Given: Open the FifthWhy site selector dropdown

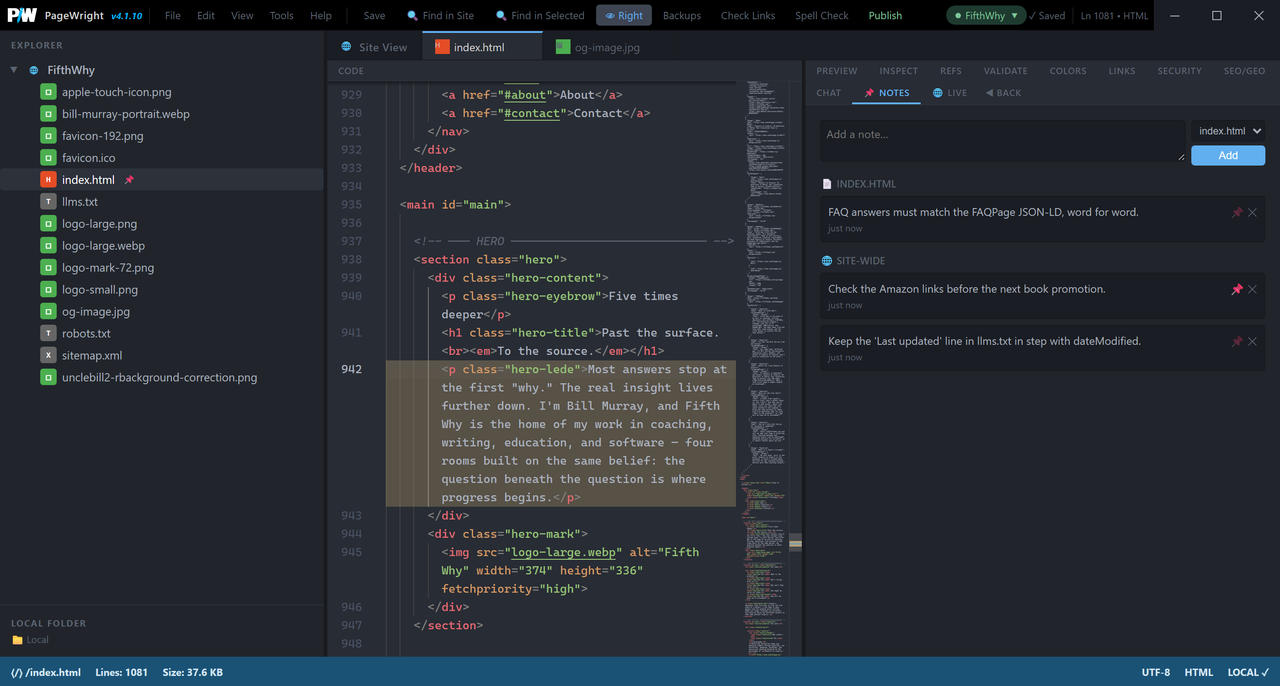Looking at the screenshot, I should 986,15.
